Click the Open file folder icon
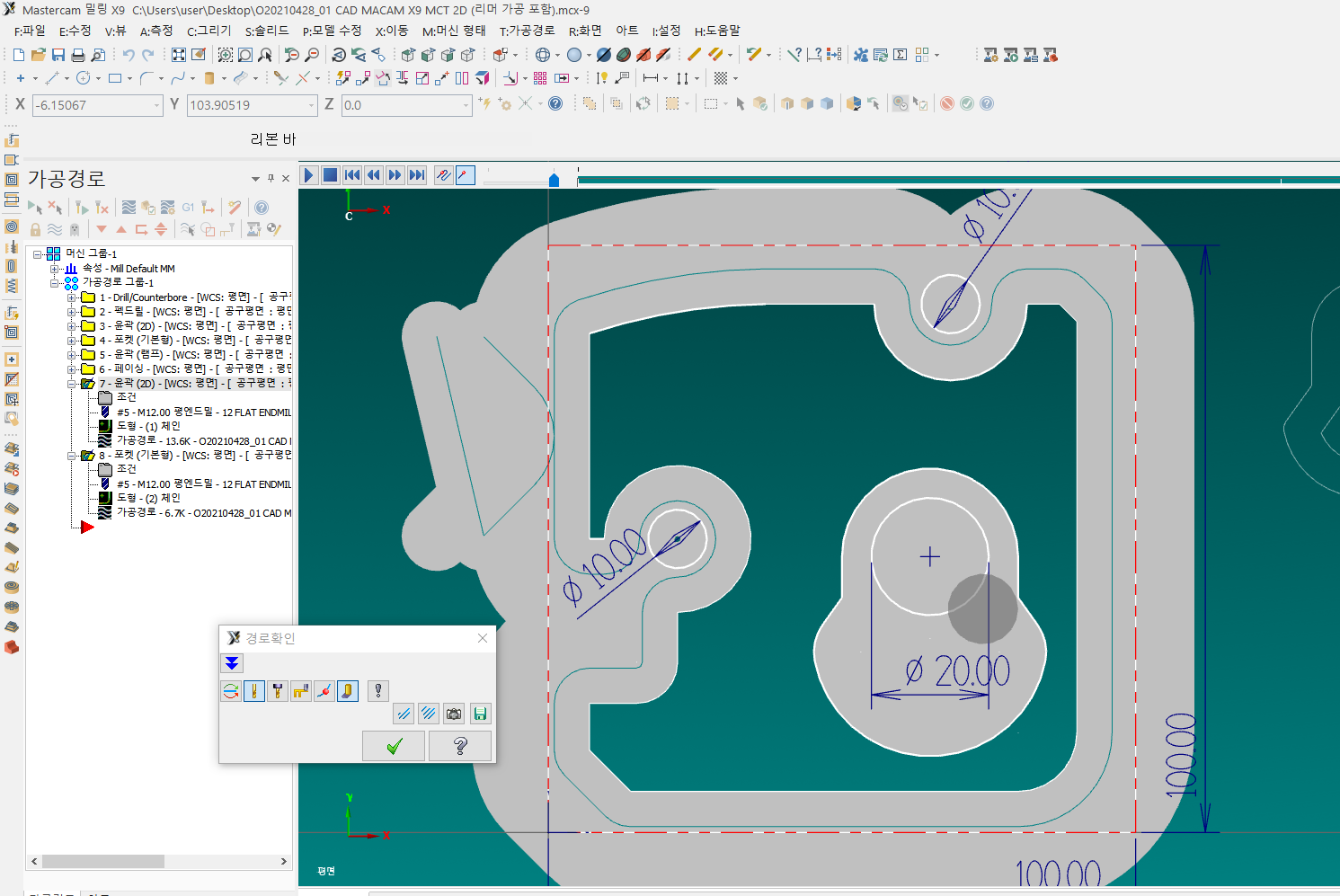Screen dimensions: 1340x896 [x=38, y=55]
